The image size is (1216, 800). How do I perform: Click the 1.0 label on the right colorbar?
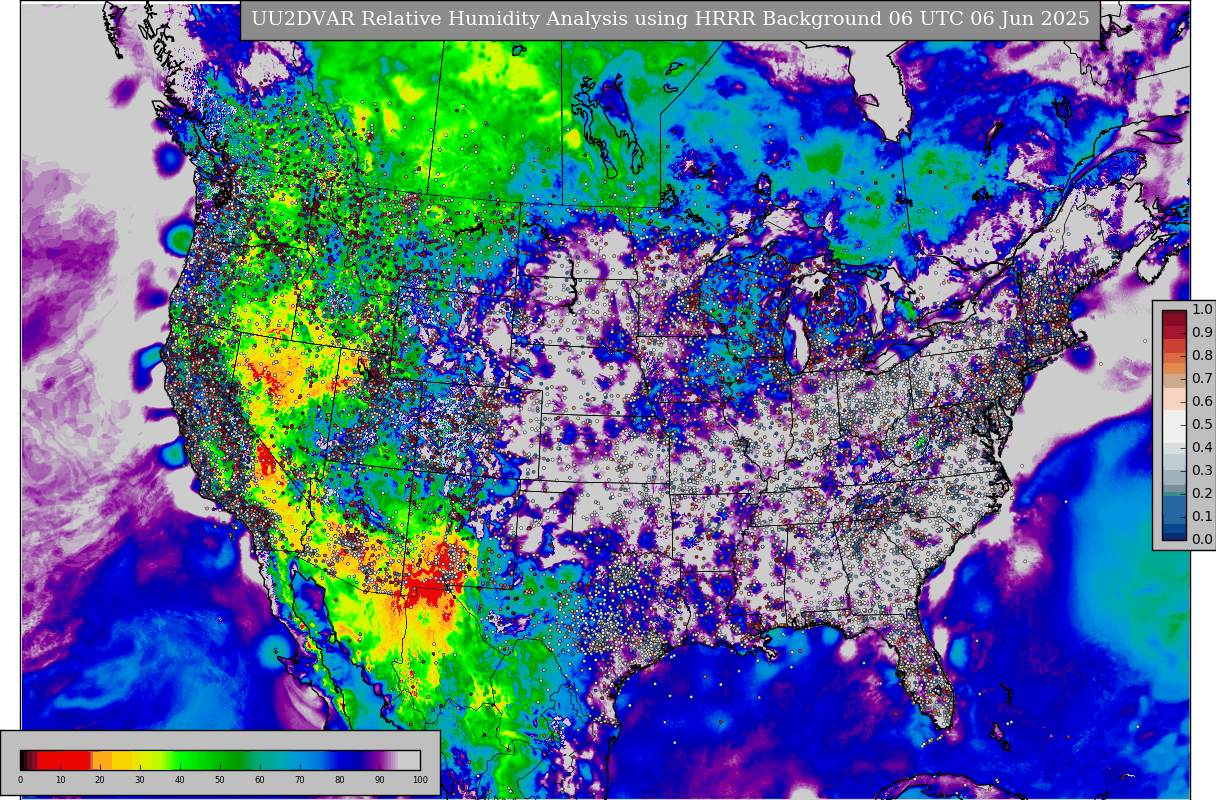coord(1202,310)
